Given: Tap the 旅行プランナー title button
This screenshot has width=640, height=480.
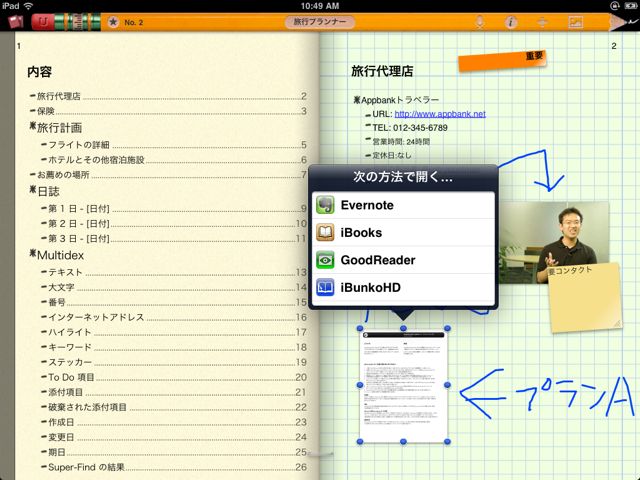Looking at the screenshot, I should pyautogui.click(x=320, y=22).
